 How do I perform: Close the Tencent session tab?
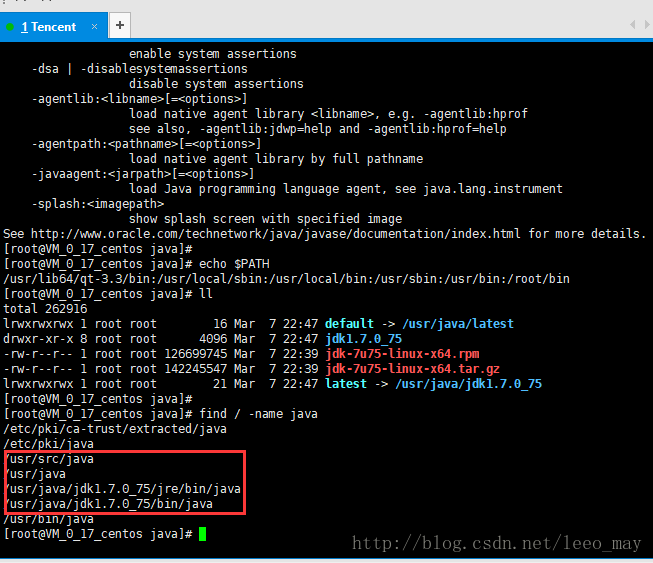(95, 27)
